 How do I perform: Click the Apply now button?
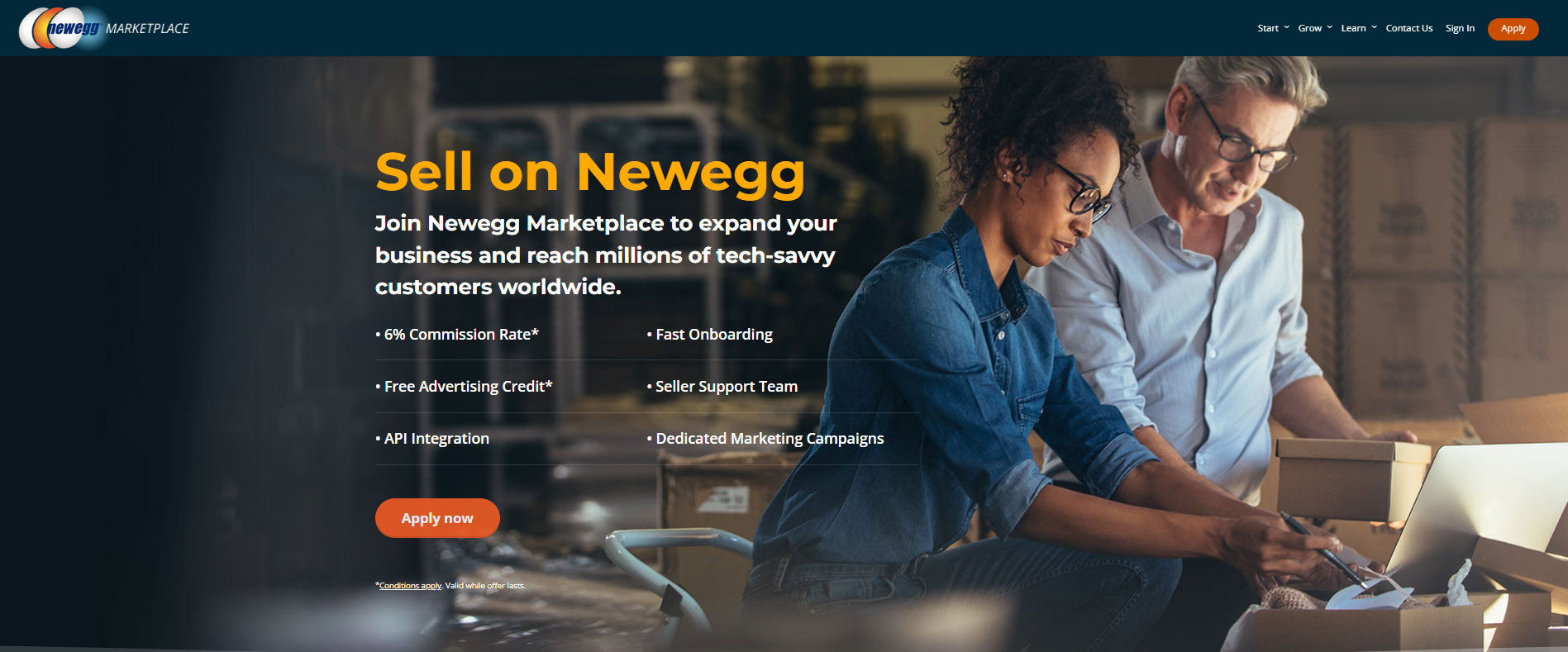437,518
